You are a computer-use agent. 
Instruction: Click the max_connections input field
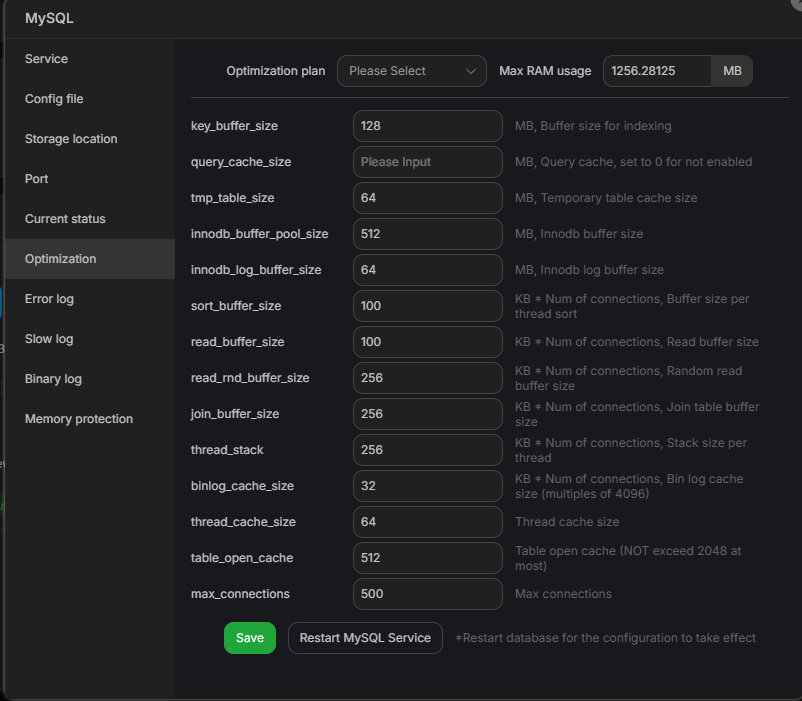427,594
